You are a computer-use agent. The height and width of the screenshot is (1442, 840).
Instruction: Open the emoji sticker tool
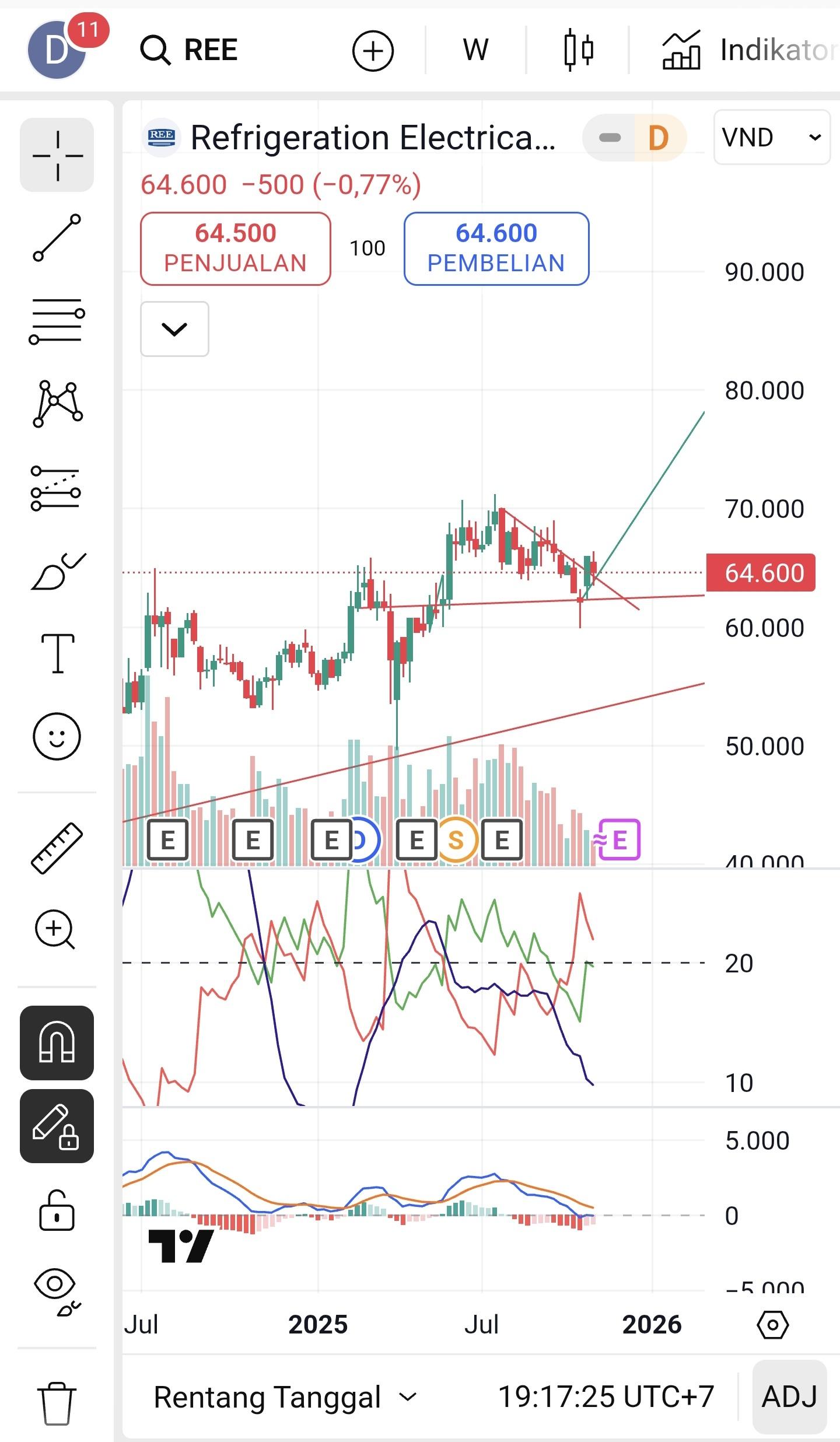(x=57, y=736)
